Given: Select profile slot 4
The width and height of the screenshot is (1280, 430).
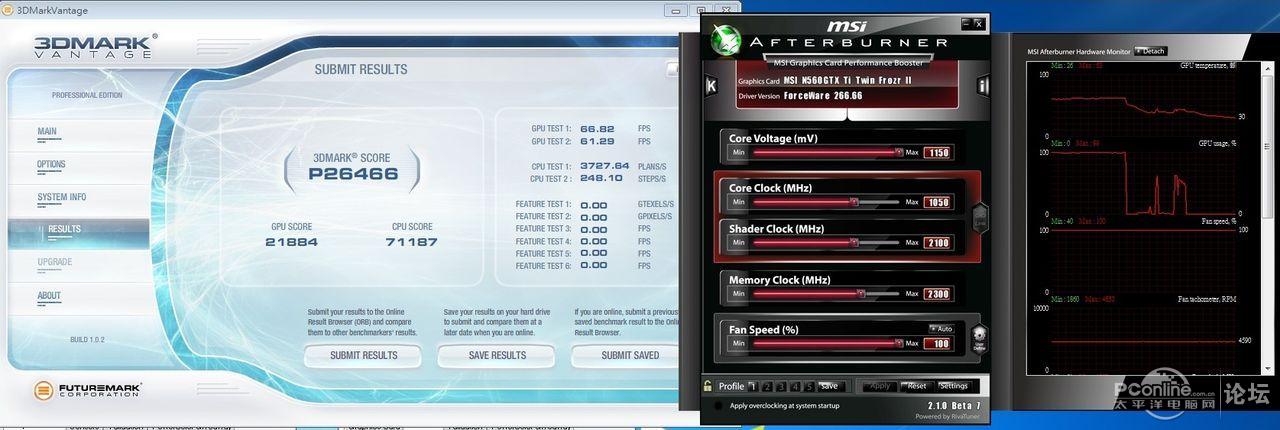Looking at the screenshot, I should click(x=796, y=386).
